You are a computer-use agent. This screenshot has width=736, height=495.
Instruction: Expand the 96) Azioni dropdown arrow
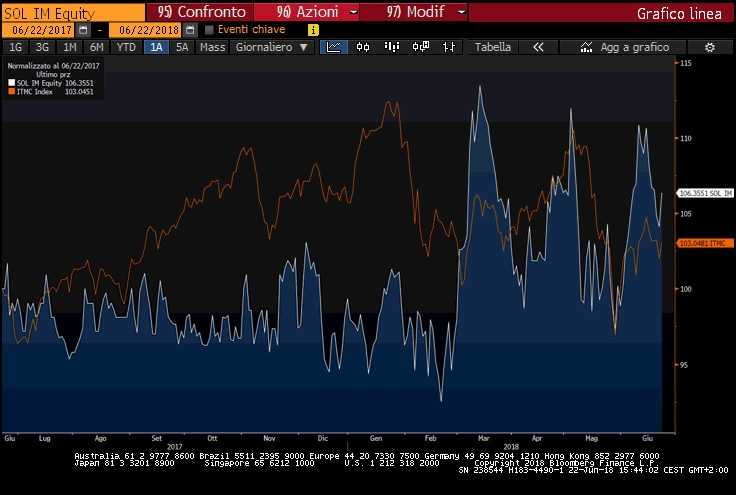coord(353,12)
